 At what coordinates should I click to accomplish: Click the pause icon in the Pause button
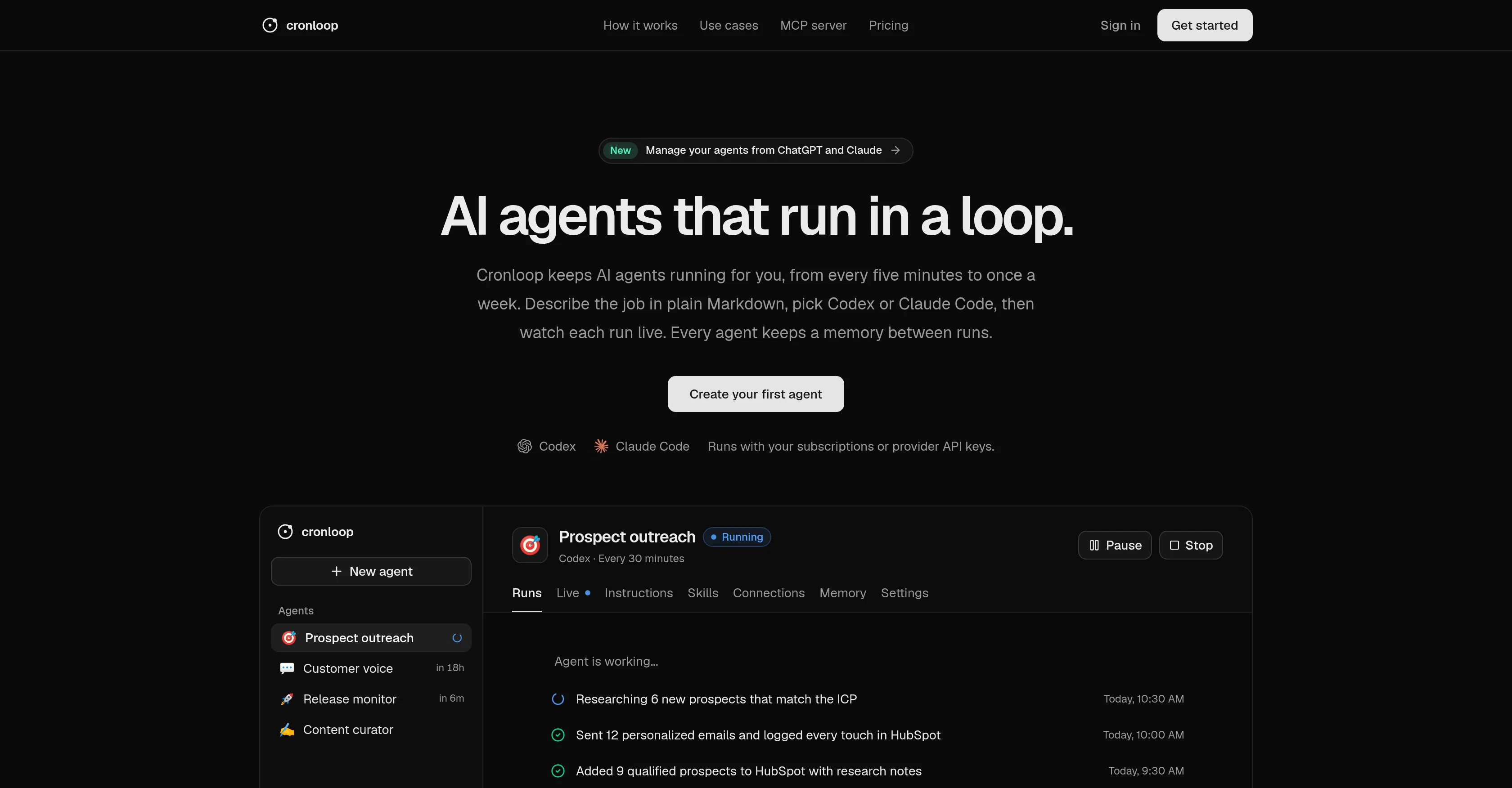[1094, 545]
